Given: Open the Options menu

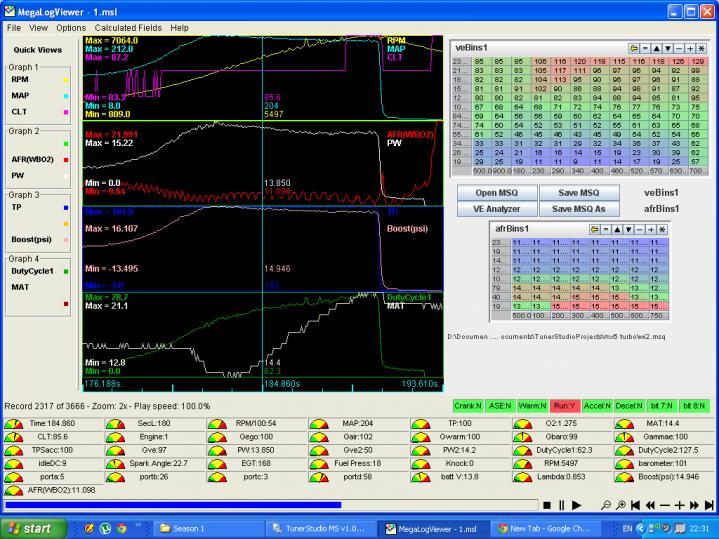Looking at the screenshot, I should 69,28.
